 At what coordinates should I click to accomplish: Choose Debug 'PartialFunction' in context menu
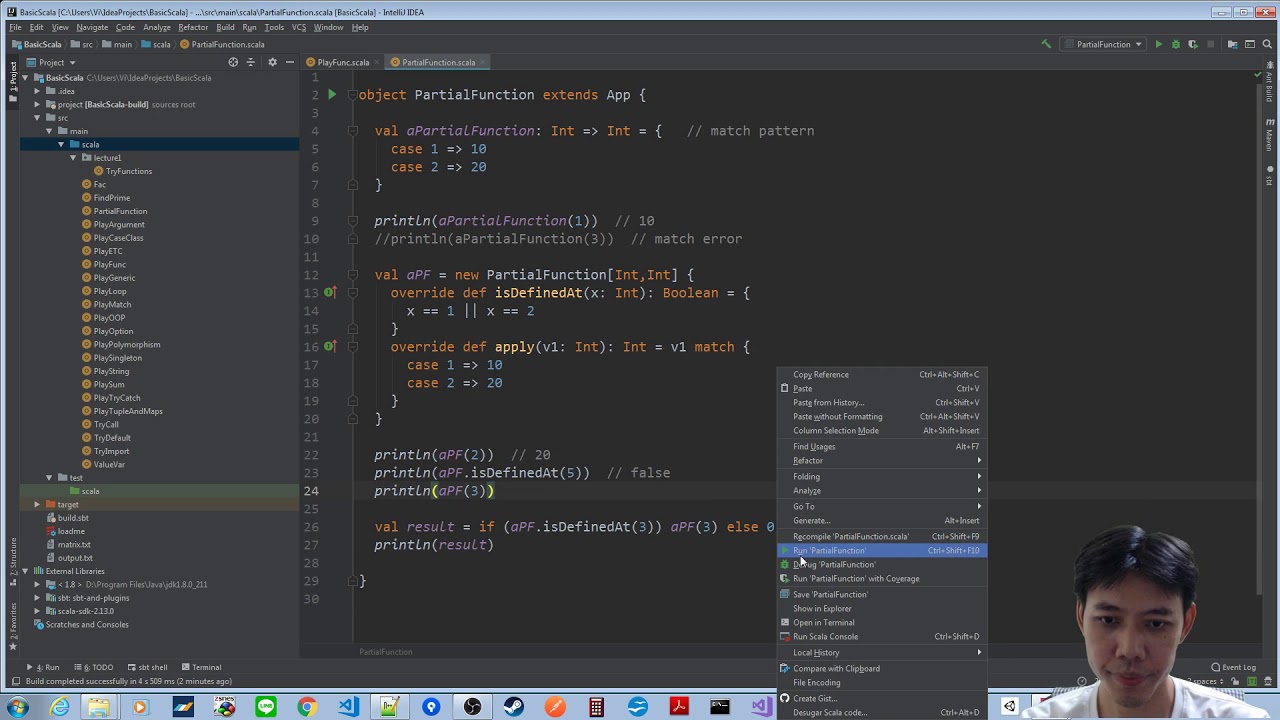point(882,564)
